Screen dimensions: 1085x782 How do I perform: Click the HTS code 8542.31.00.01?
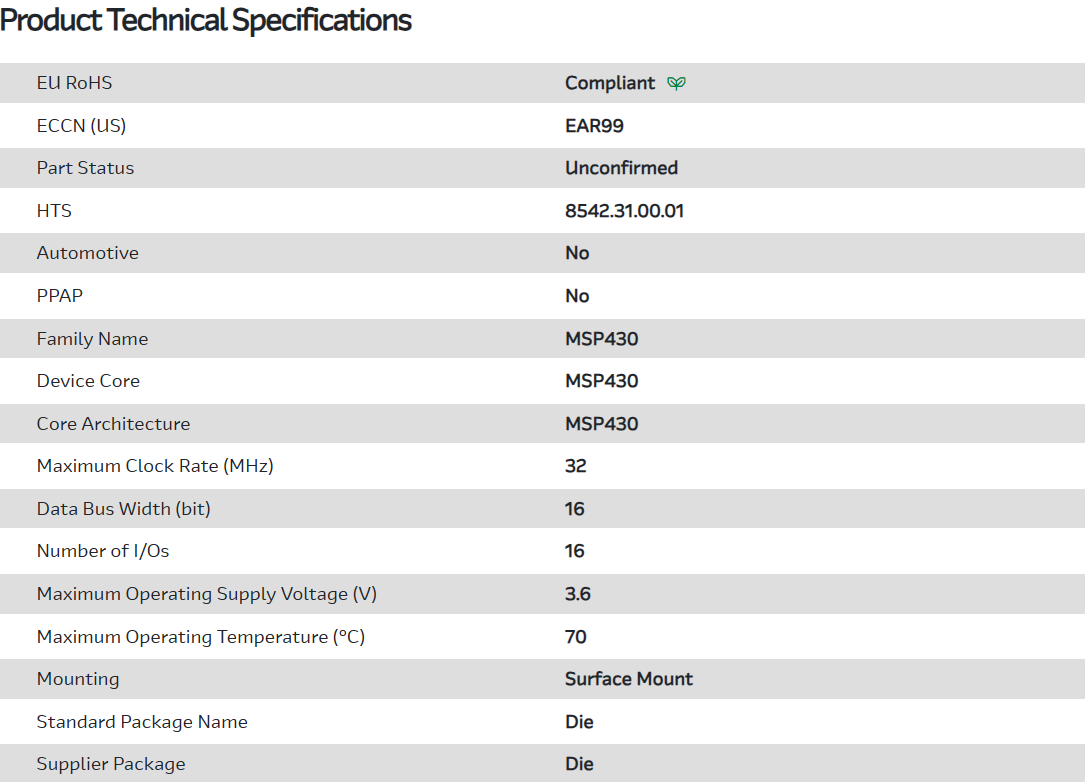point(624,211)
